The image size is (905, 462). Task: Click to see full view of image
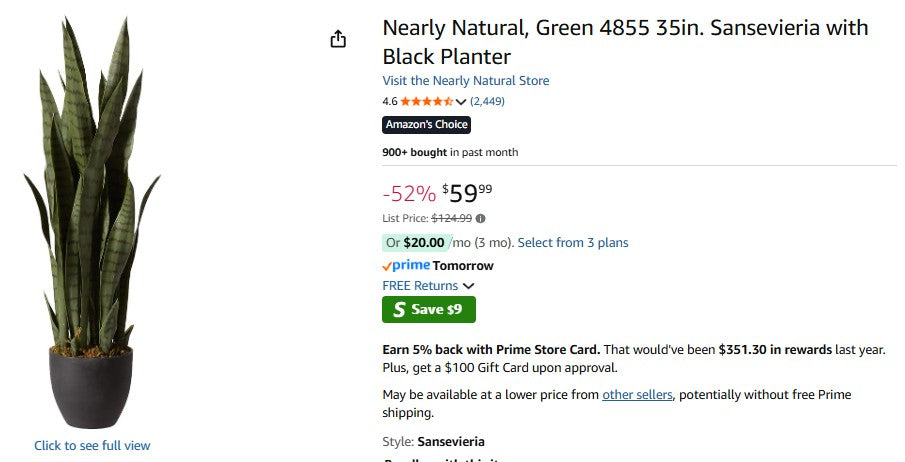(92, 445)
